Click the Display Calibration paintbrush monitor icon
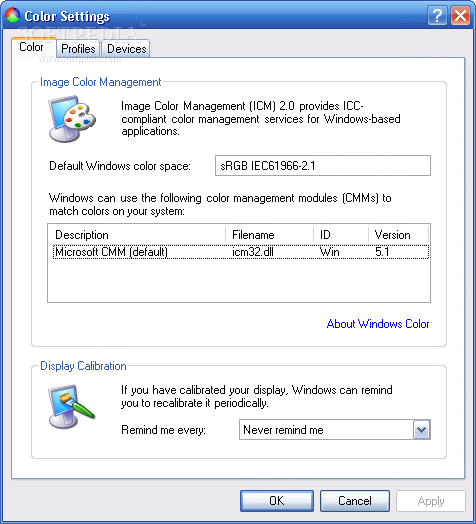This screenshot has height=524, width=476. click(x=72, y=406)
